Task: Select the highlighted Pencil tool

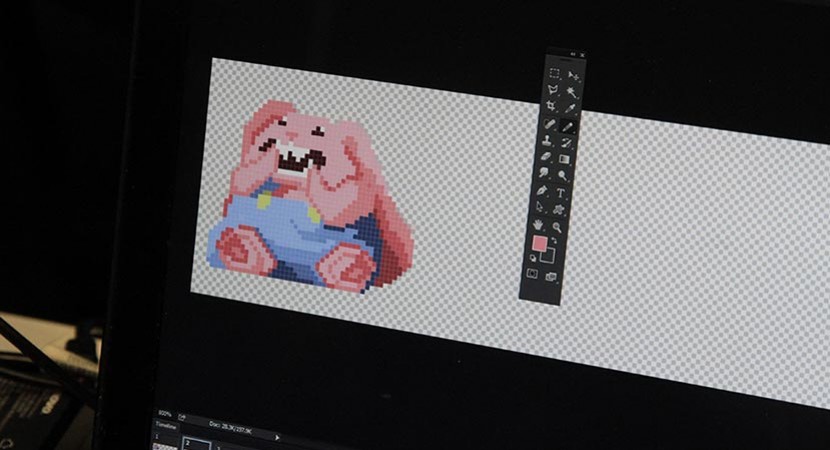Action: coord(567,127)
